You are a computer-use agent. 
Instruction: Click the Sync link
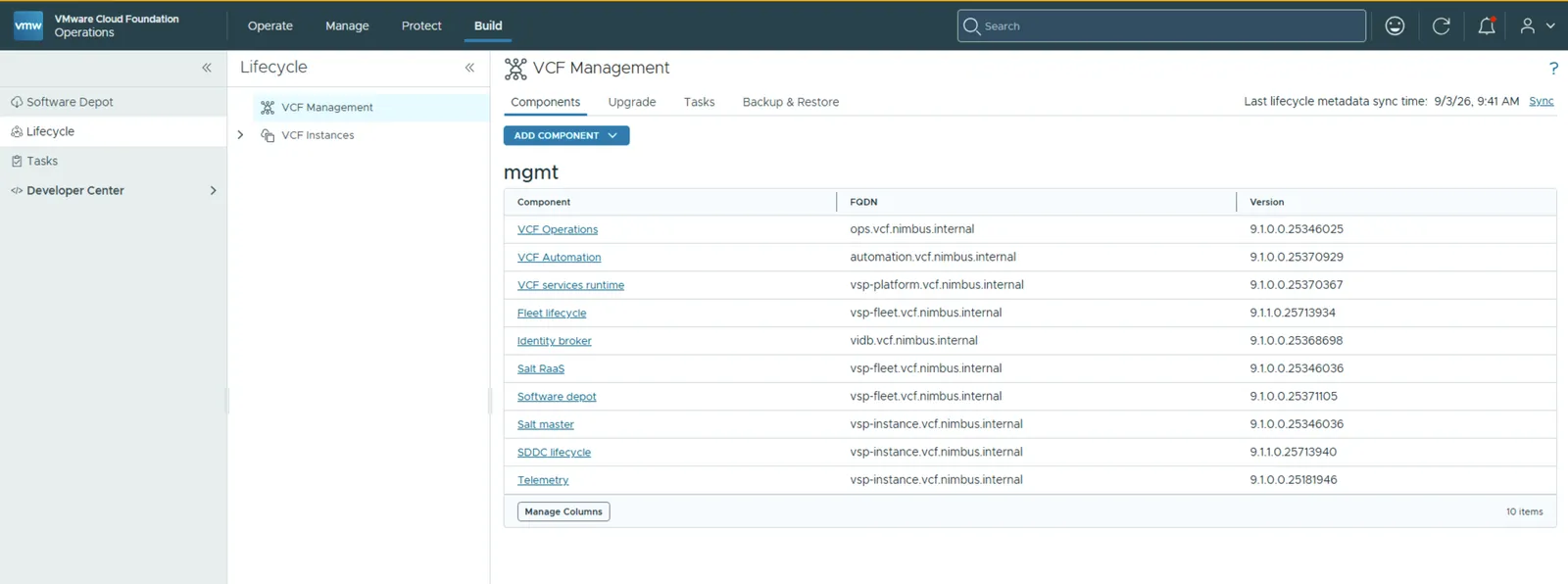(1542, 101)
